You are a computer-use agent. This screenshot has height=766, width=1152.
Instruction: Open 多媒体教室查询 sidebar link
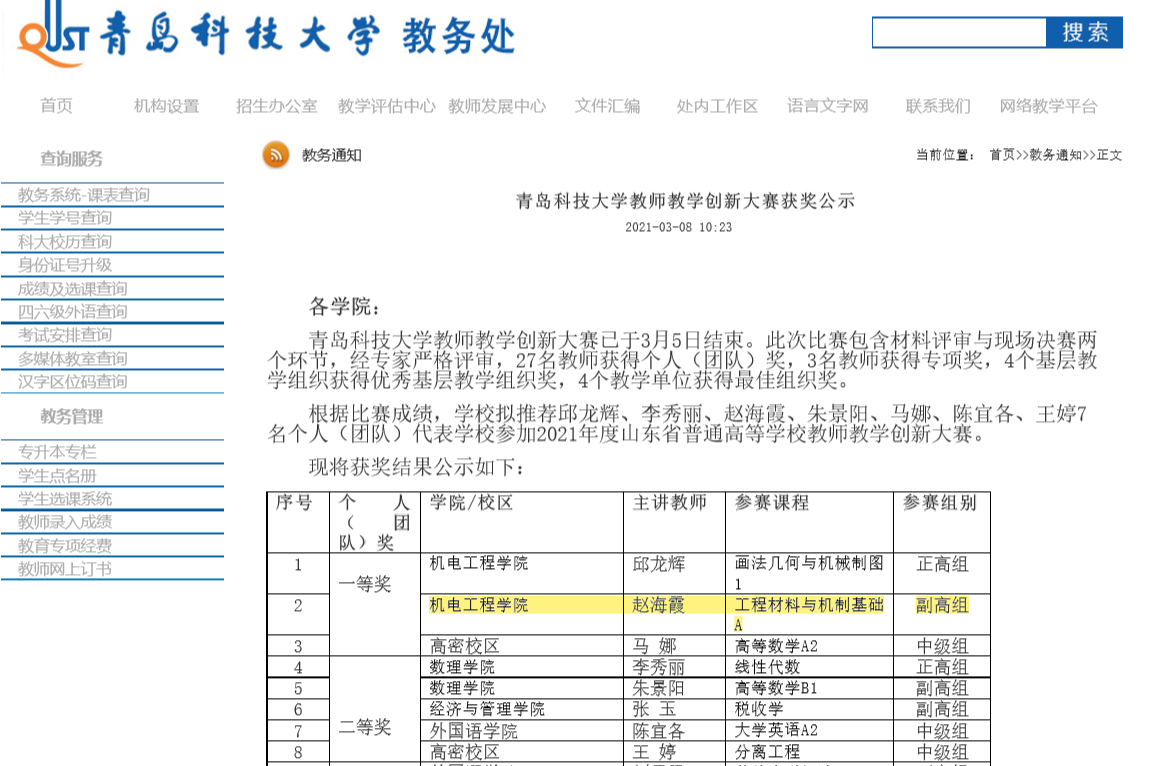73,358
